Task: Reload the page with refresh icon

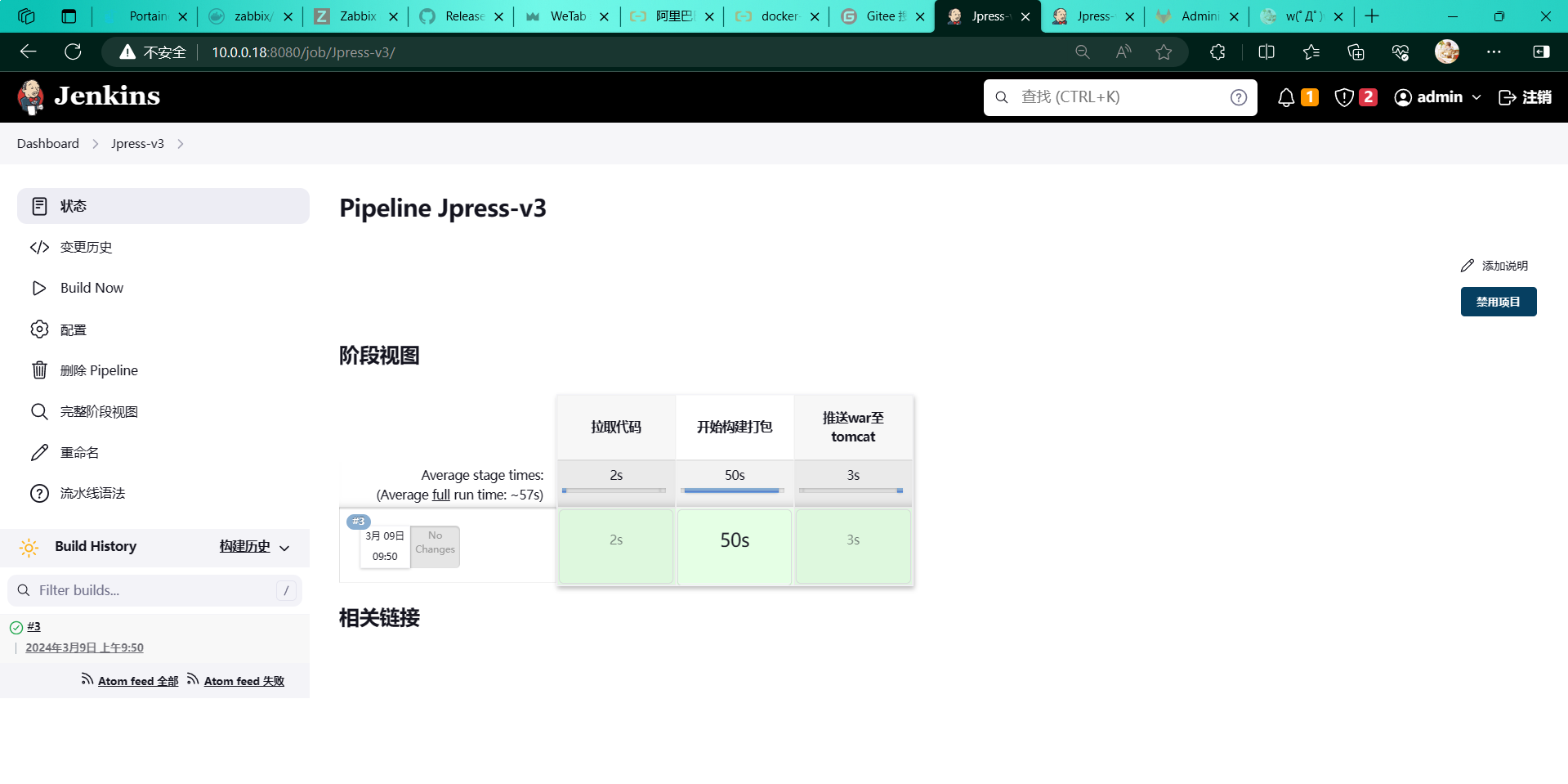Action: (74, 52)
